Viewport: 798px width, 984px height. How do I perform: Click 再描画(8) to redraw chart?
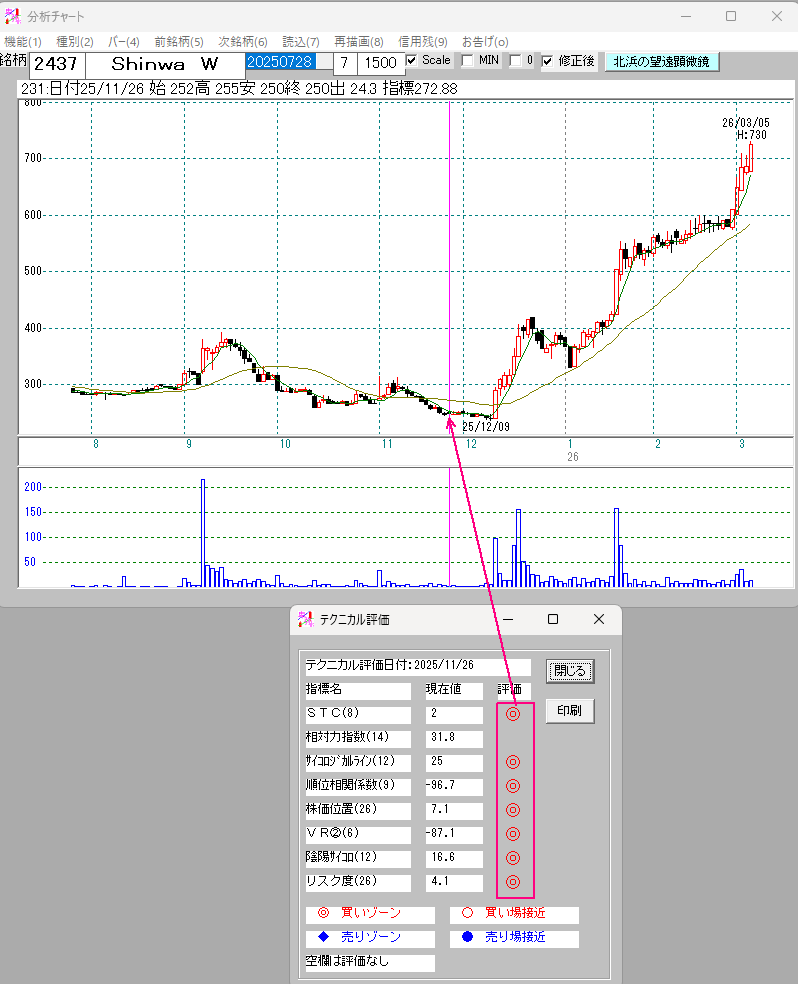358,42
